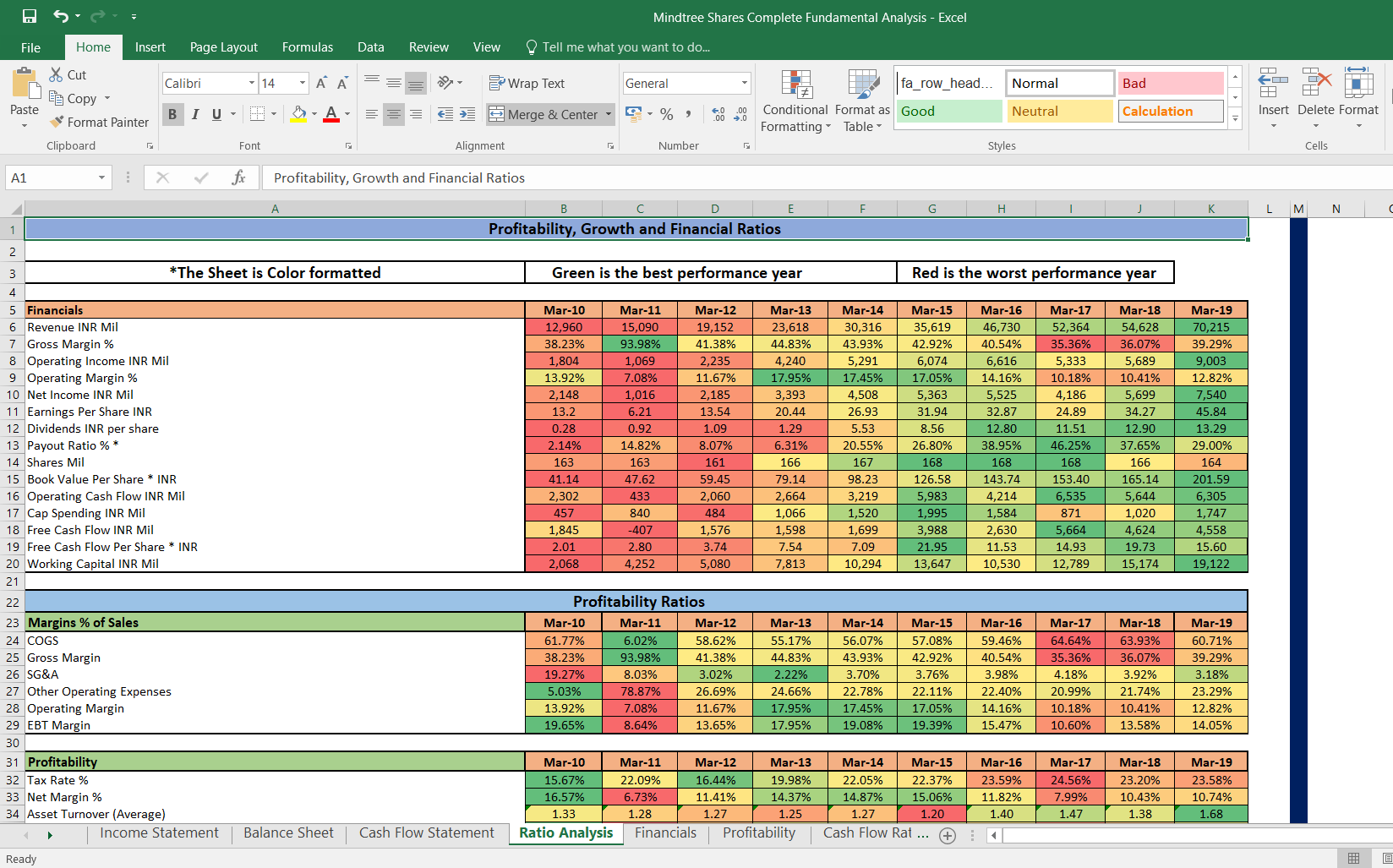Toggle Bold formatting
The image size is (1393, 868).
(172, 114)
